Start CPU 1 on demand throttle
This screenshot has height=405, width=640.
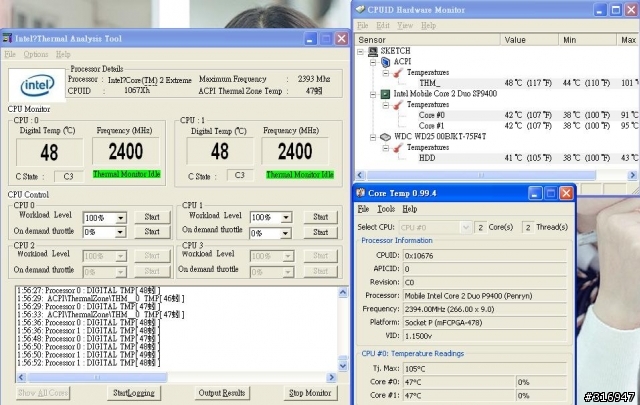point(320,232)
